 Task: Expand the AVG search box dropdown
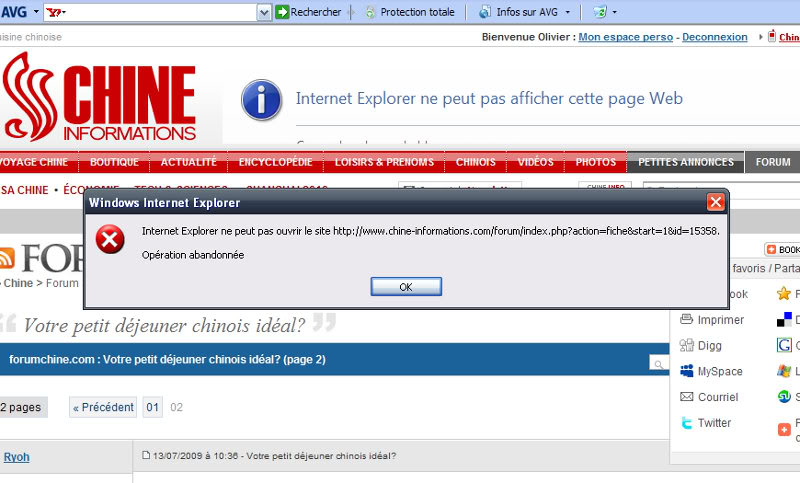click(x=264, y=12)
